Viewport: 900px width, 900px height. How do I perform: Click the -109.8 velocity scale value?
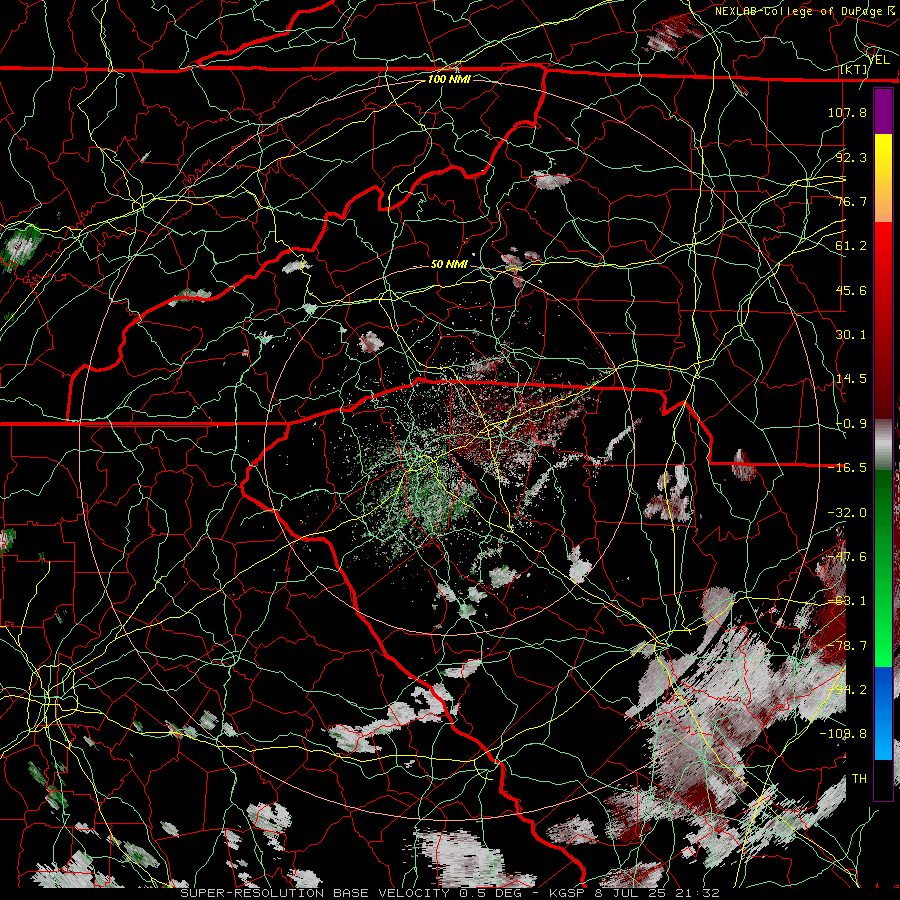843,734
